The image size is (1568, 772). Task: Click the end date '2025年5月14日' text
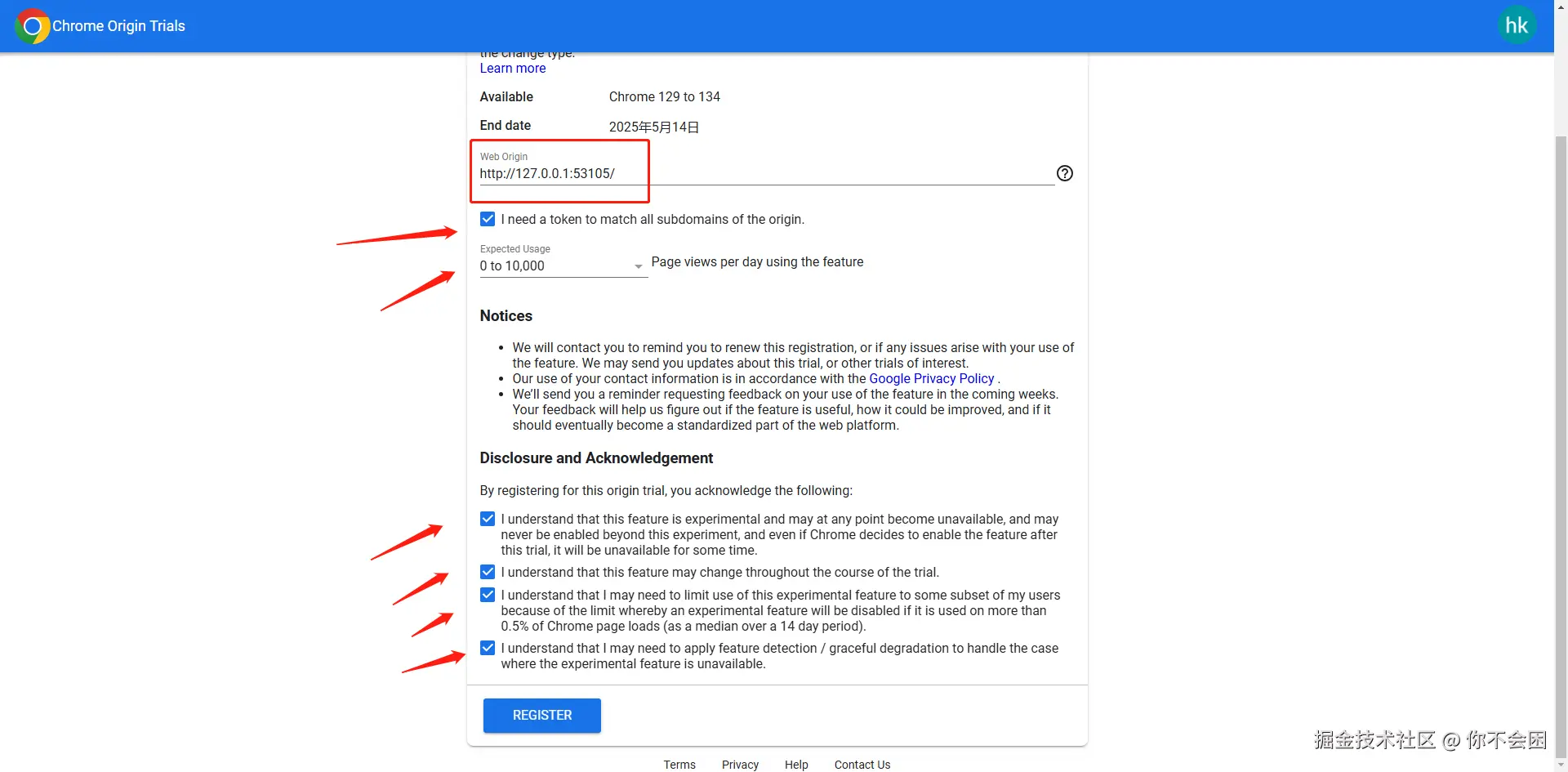coord(654,127)
